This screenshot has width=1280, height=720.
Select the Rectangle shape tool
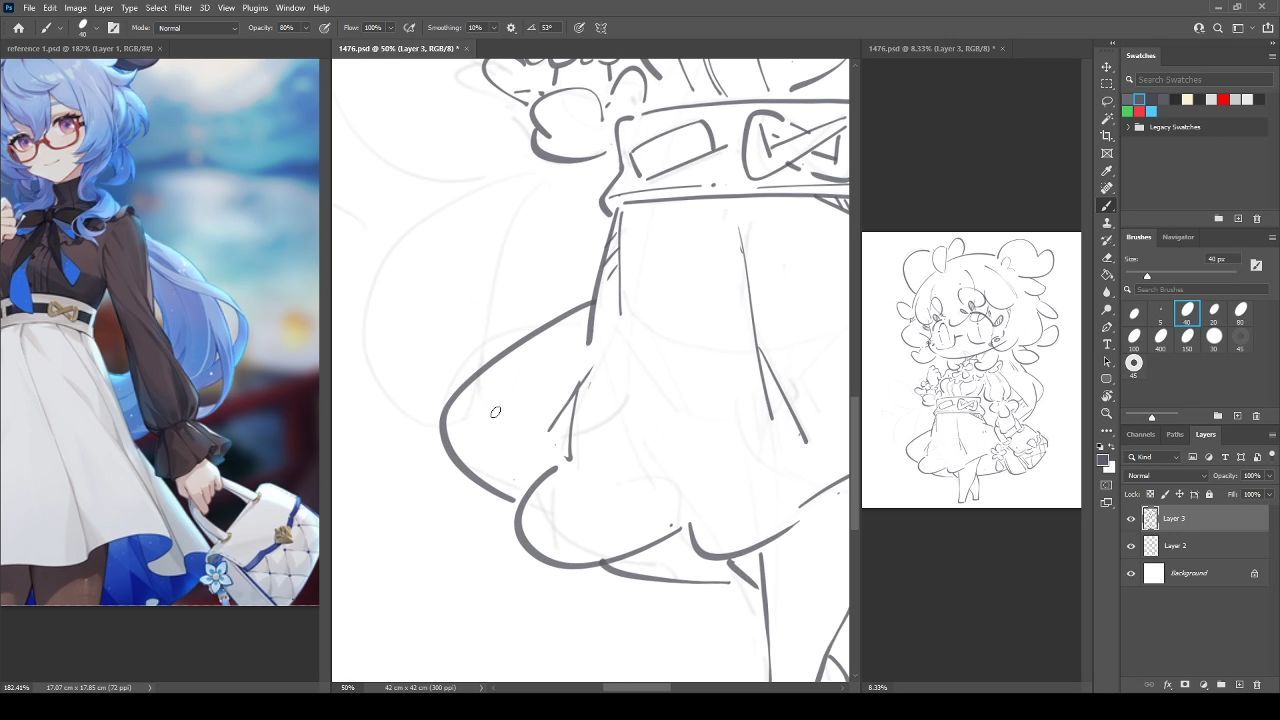[x=1106, y=379]
